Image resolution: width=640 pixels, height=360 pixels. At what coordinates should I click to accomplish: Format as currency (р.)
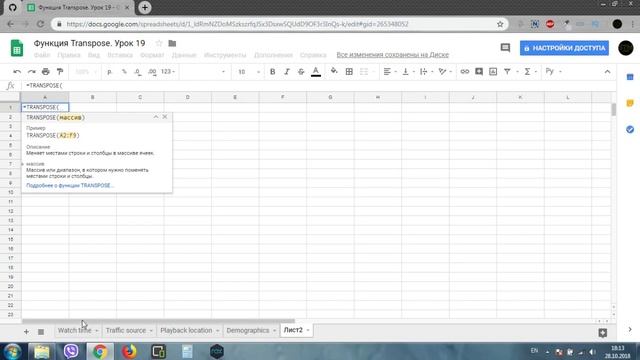(109, 71)
